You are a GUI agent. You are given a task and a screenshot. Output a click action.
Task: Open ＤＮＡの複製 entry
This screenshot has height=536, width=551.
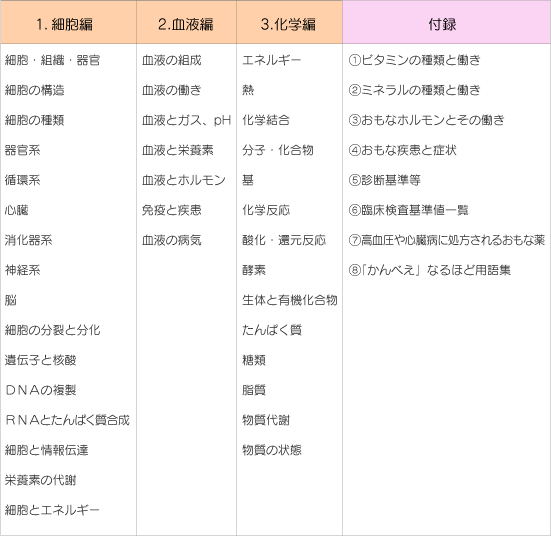40,390
